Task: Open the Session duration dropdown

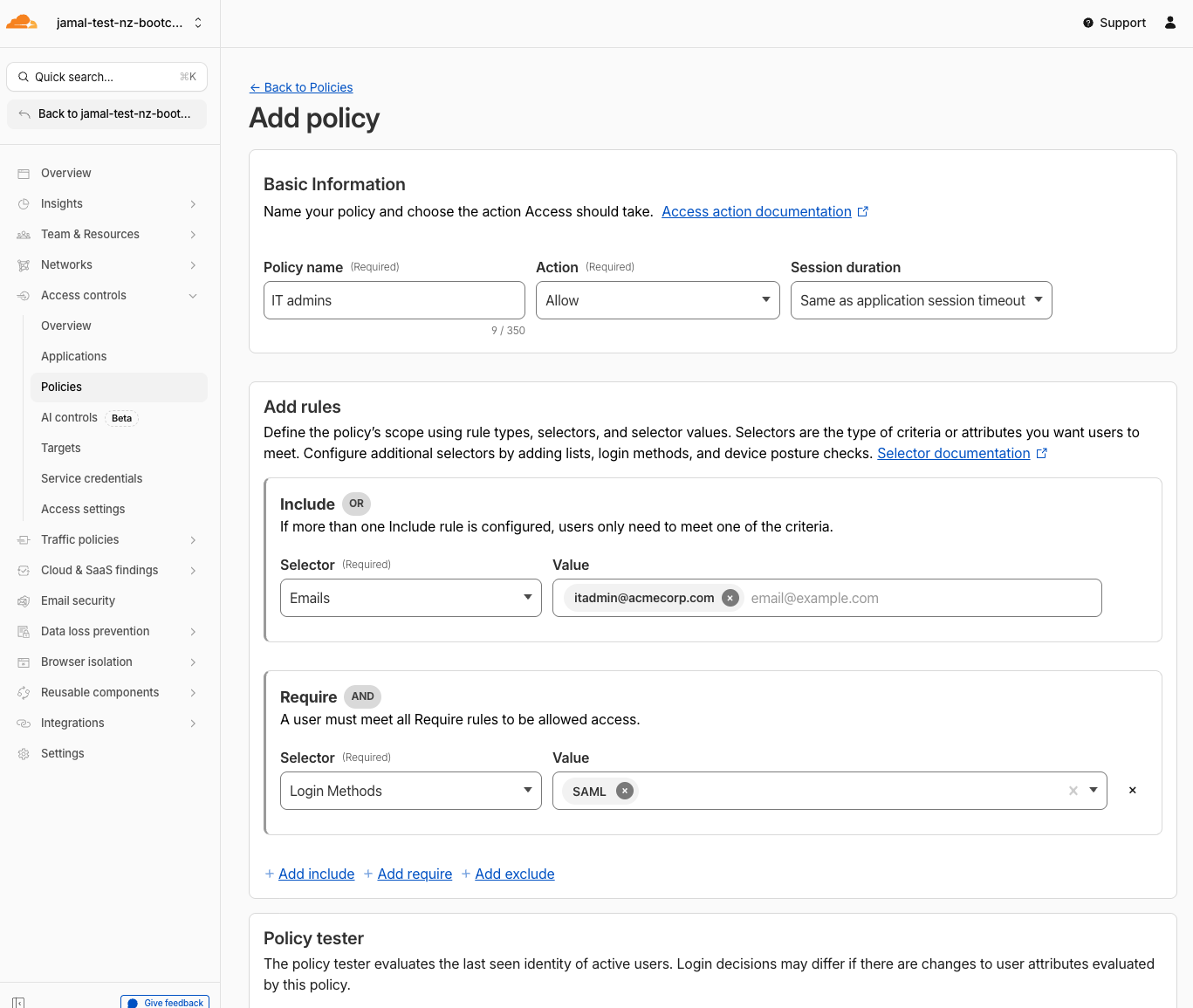Action: pyautogui.click(x=922, y=300)
